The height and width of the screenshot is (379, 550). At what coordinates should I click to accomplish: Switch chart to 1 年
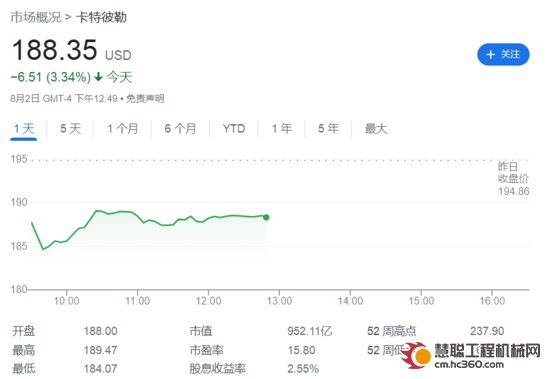(282, 129)
